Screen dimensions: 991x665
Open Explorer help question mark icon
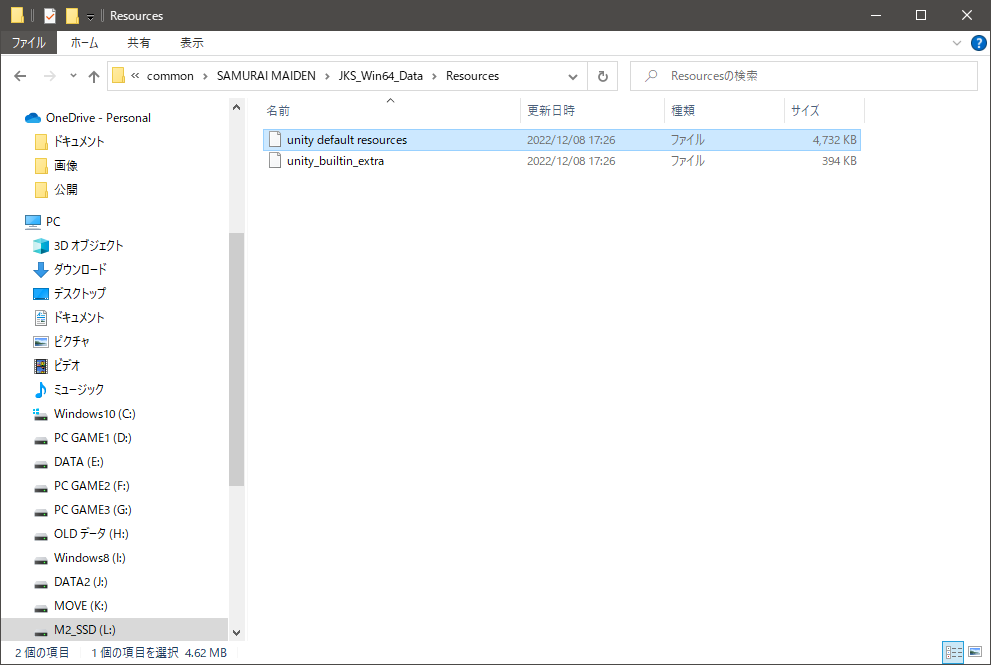978,43
